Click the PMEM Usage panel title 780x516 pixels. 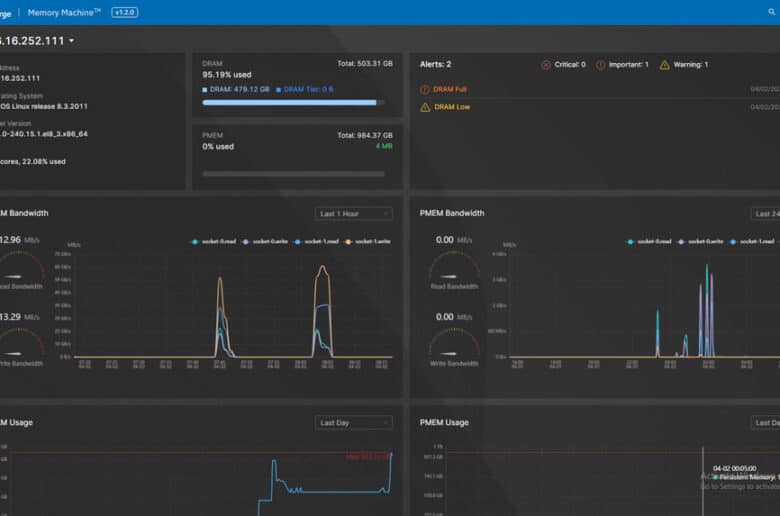click(x=444, y=422)
